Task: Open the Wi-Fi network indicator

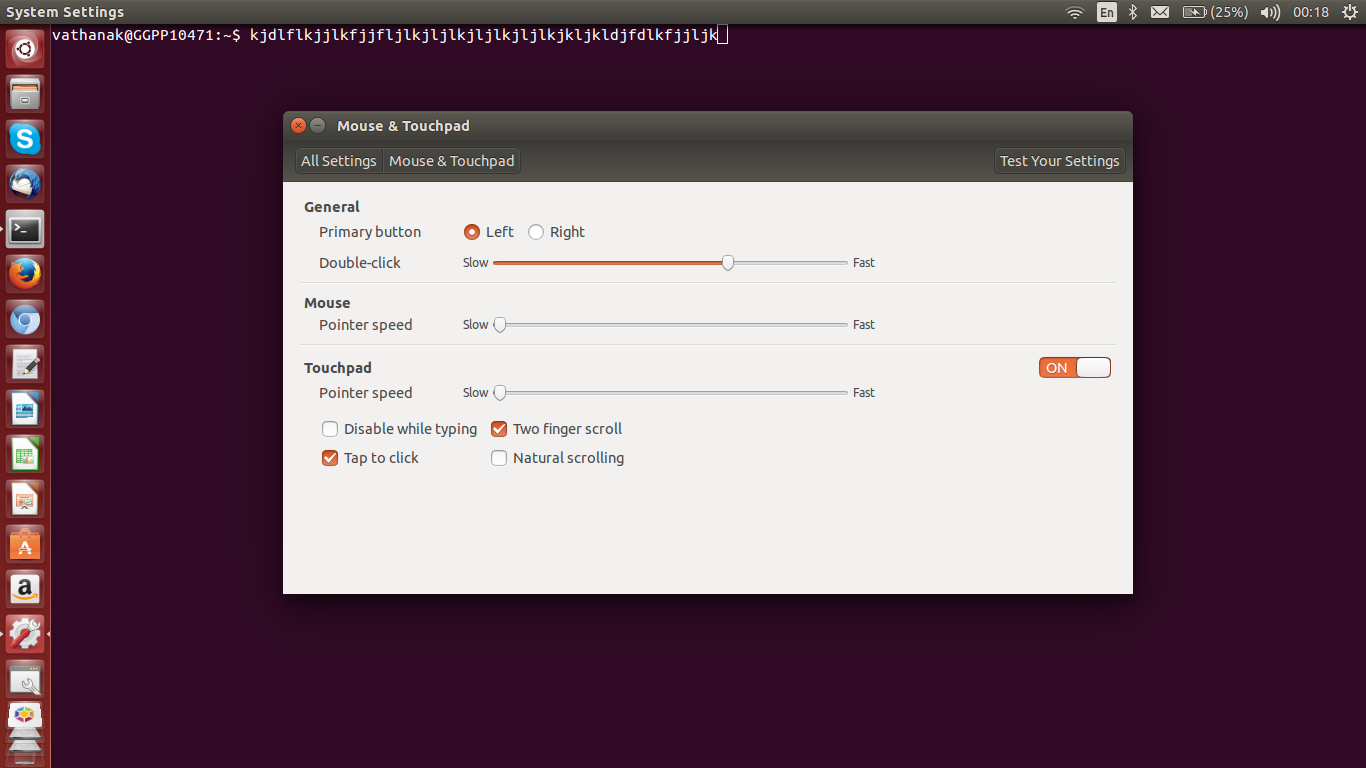Action: (1075, 12)
